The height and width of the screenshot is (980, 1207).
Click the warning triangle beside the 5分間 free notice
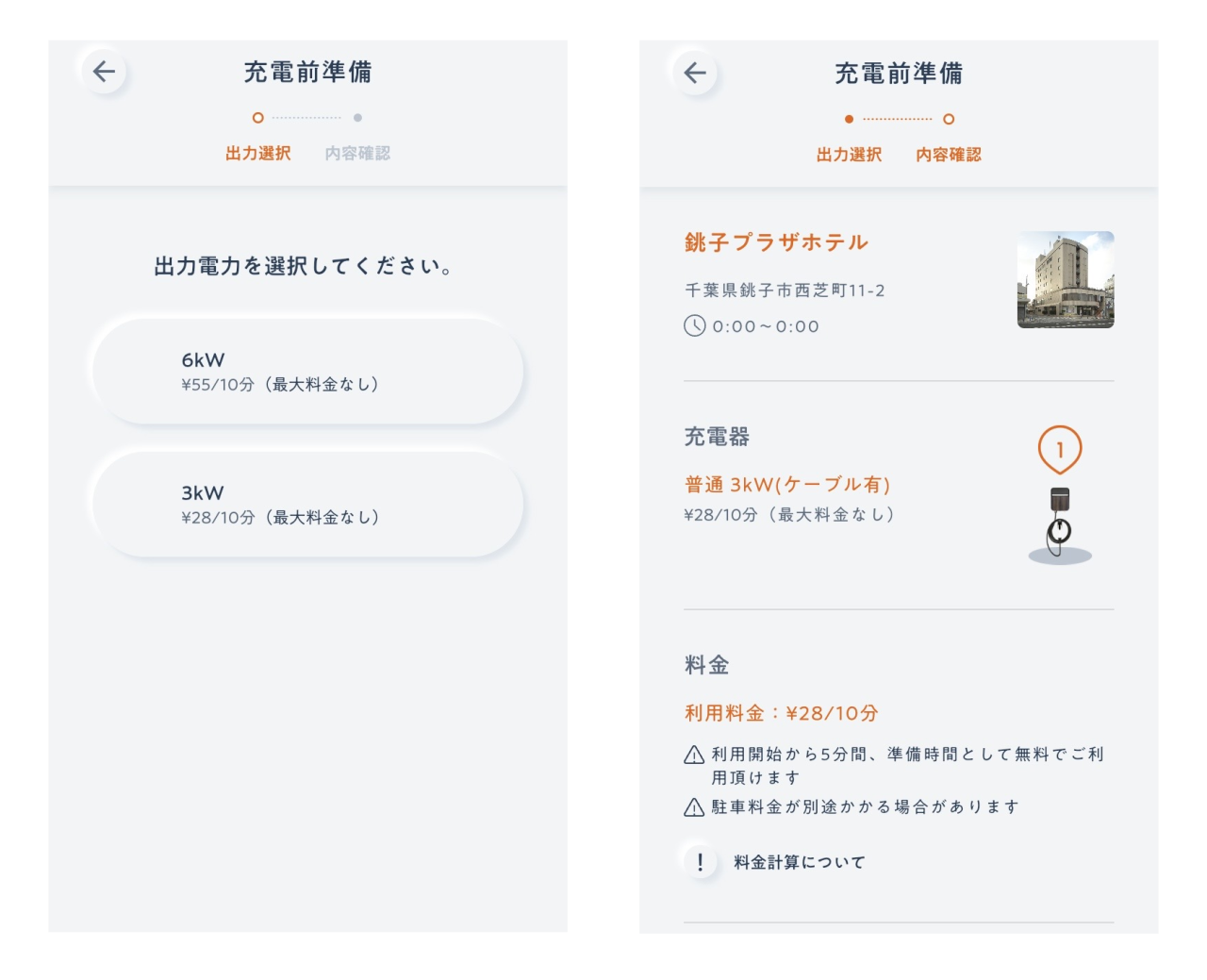click(694, 755)
